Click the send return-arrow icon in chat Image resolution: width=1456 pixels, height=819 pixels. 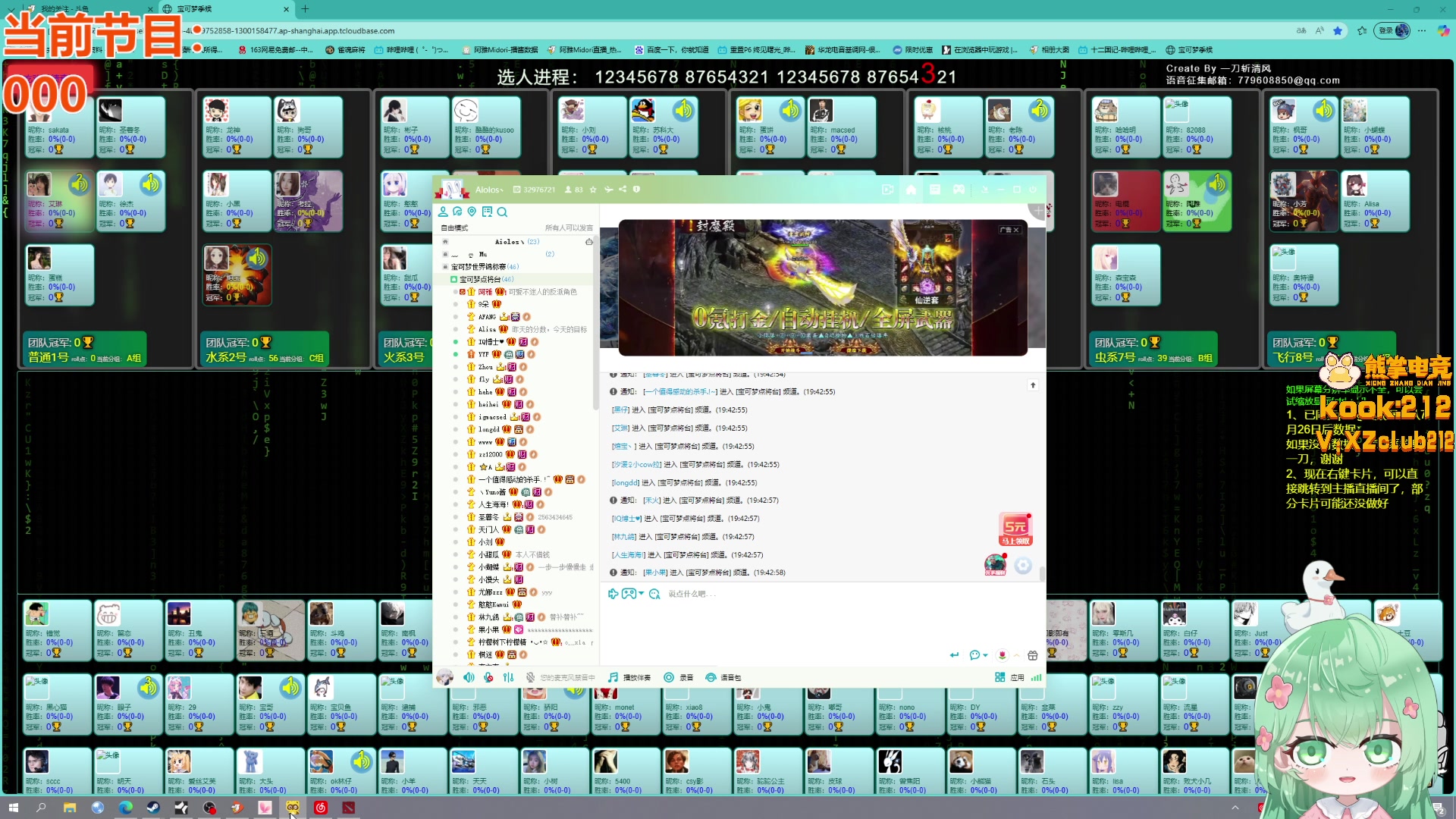(x=954, y=655)
